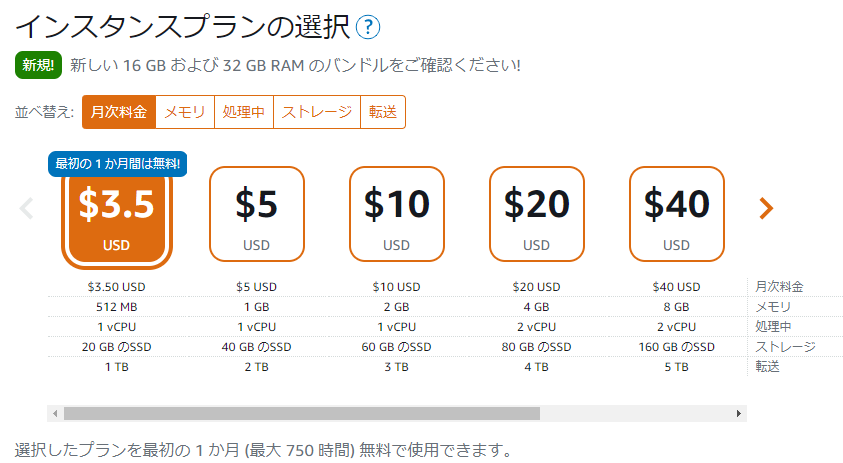Screen dimensions: 843x463
Task: Click the horizontal scrollbar right arrow
Action: [739, 413]
